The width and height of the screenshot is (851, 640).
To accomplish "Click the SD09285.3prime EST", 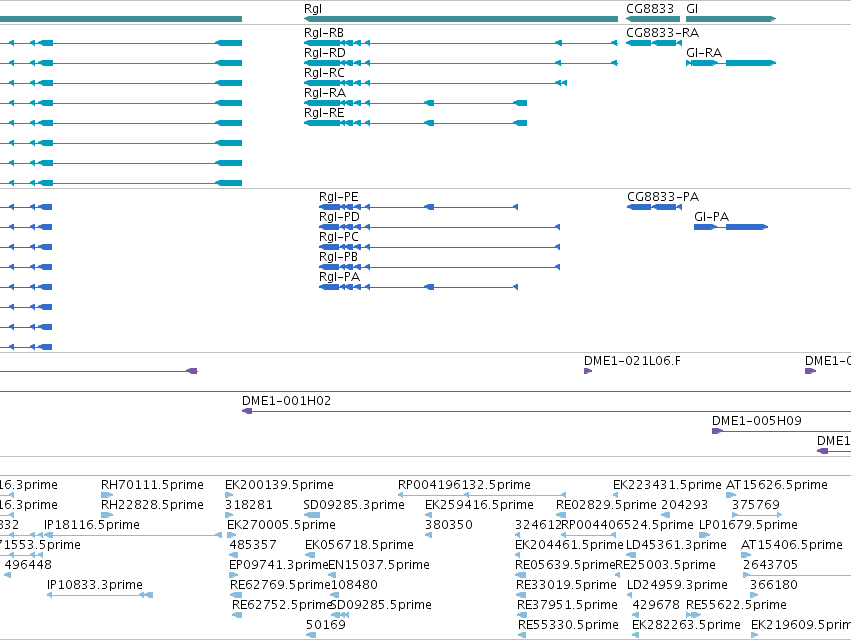I will tap(312, 515).
